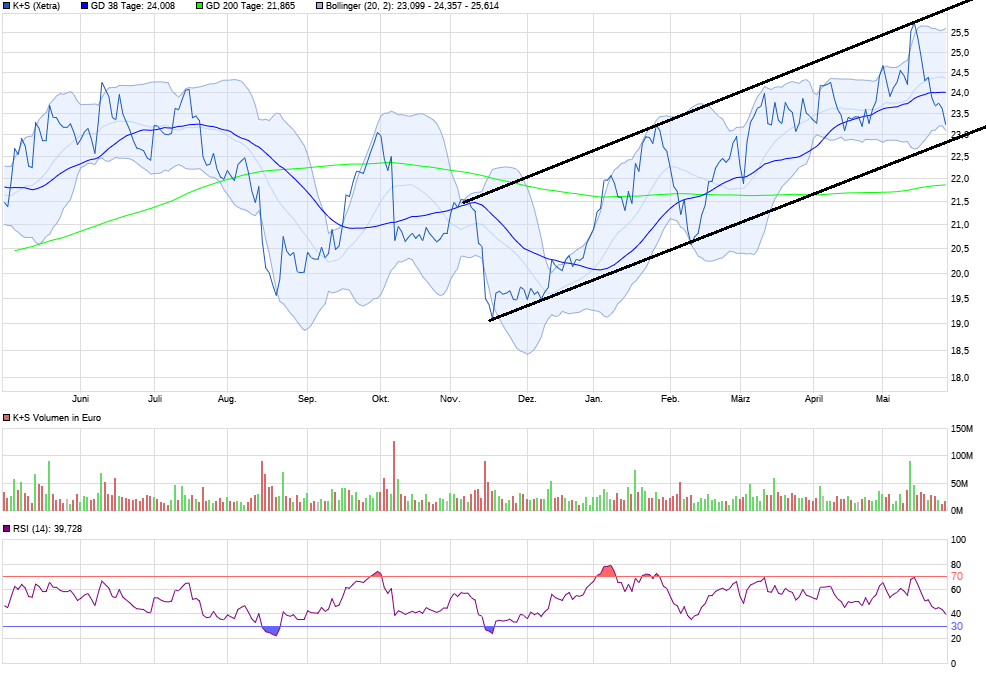The width and height of the screenshot is (986, 673).
Task: Click the tall green volume bar in May
Action: click(x=909, y=486)
